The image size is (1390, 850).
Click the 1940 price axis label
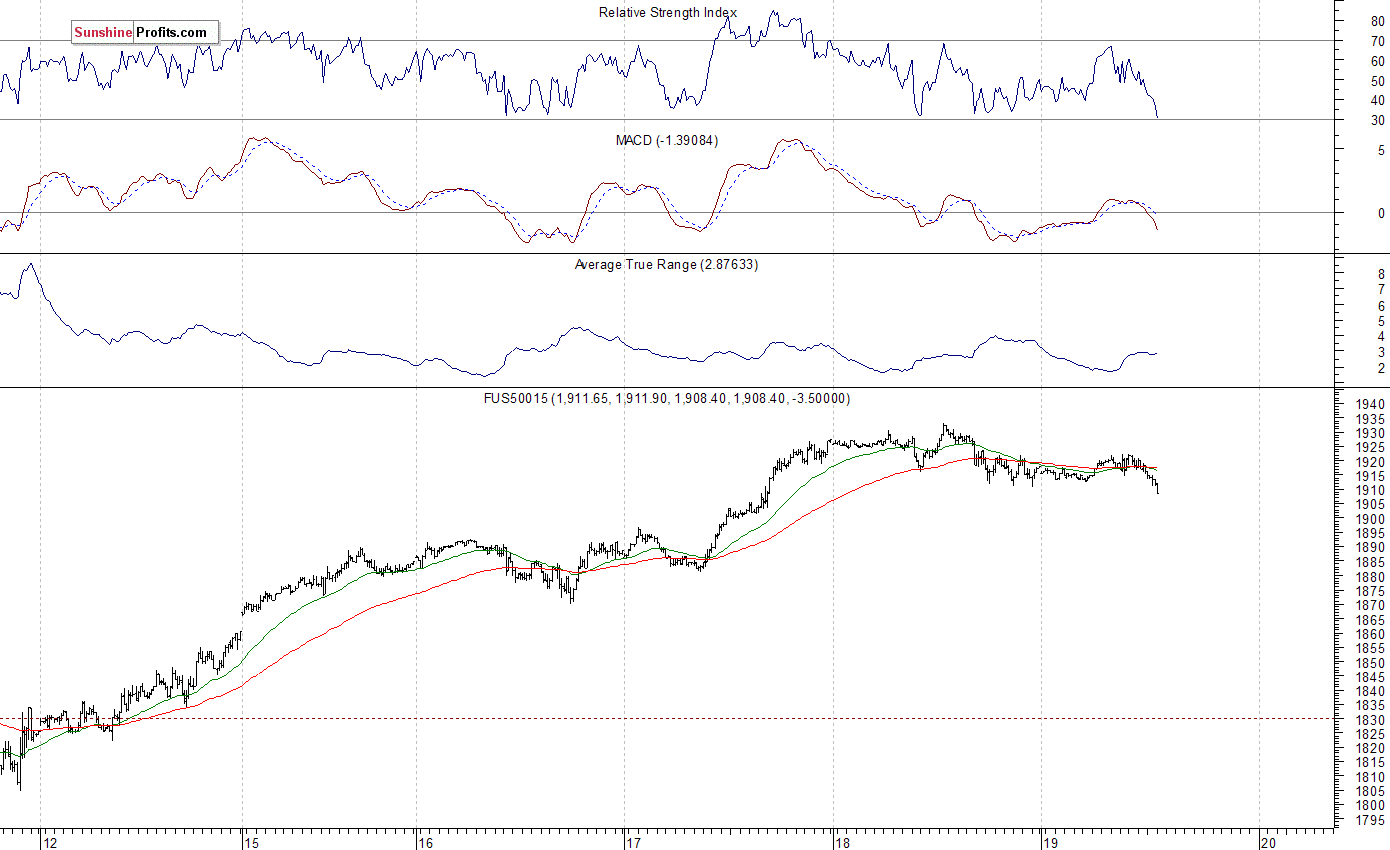point(1370,404)
